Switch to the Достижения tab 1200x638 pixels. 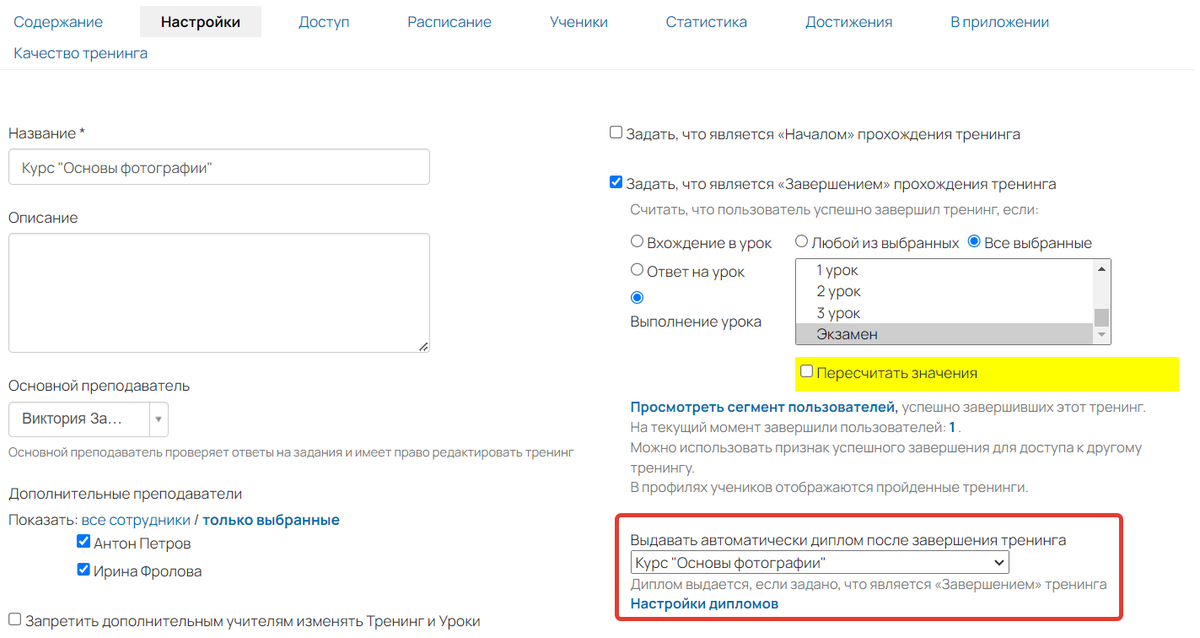(849, 21)
